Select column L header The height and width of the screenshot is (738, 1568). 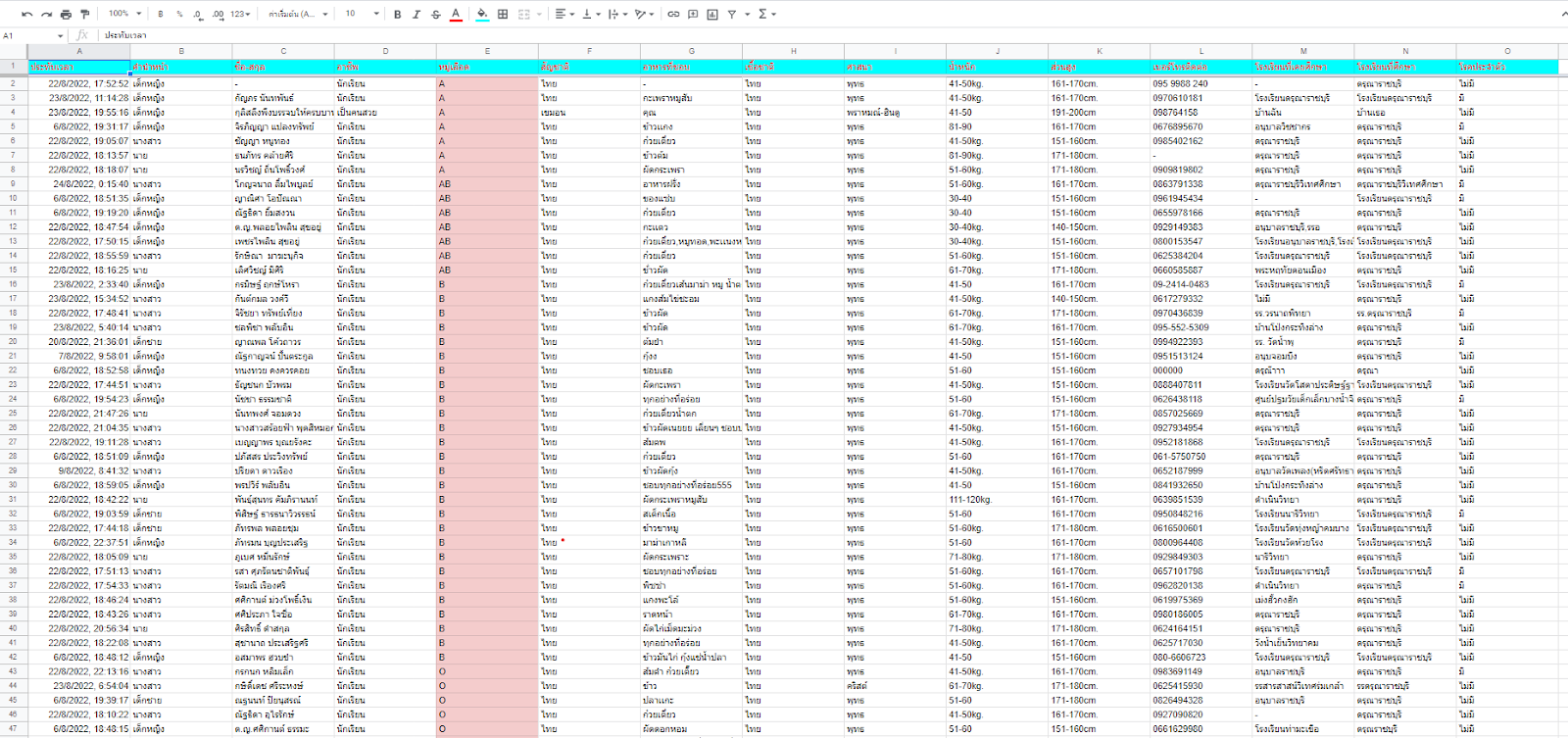coord(1200,51)
